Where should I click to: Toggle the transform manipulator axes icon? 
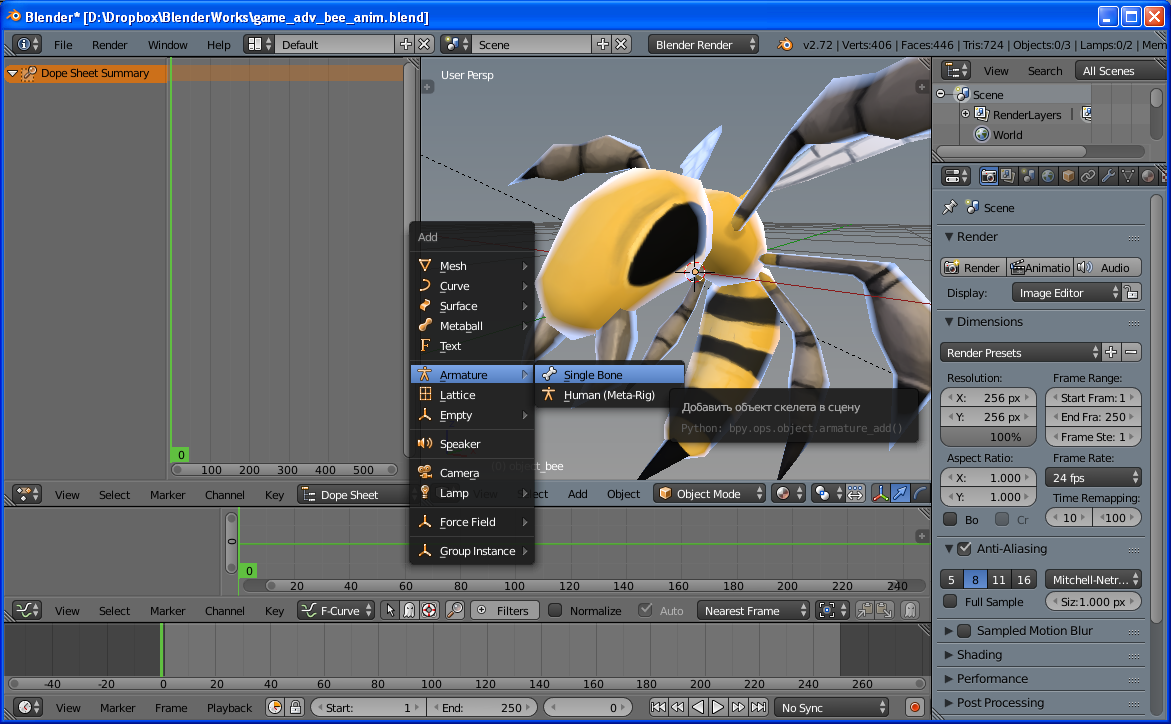pyautogui.click(x=880, y=493)
